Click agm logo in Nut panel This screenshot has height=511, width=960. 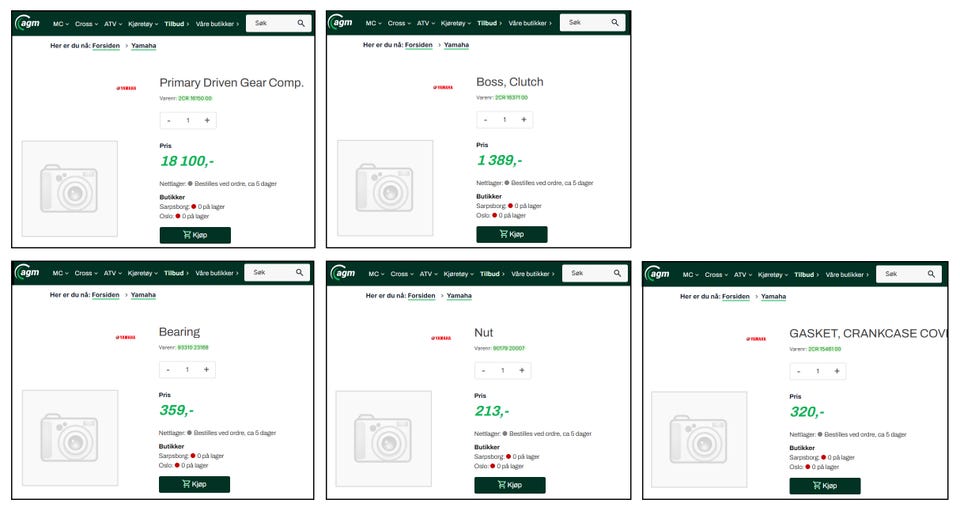point(343,273)
